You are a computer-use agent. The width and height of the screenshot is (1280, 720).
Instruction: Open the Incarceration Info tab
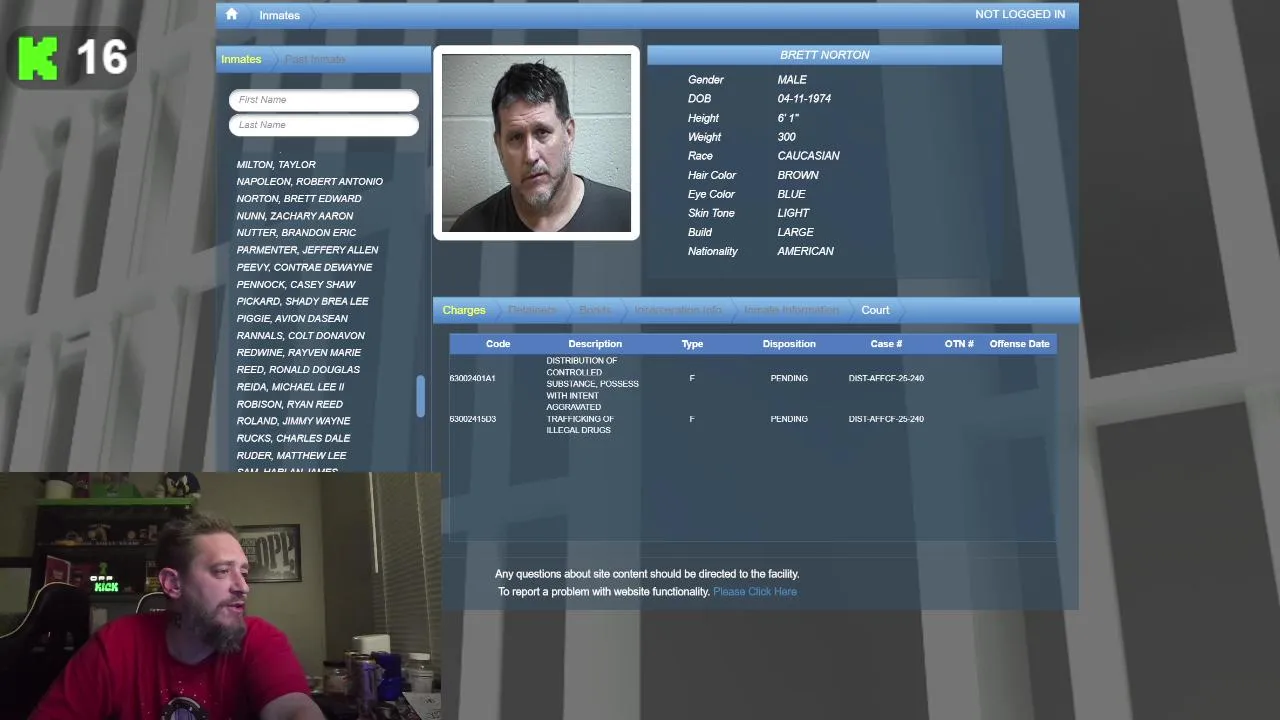(678, 310)
